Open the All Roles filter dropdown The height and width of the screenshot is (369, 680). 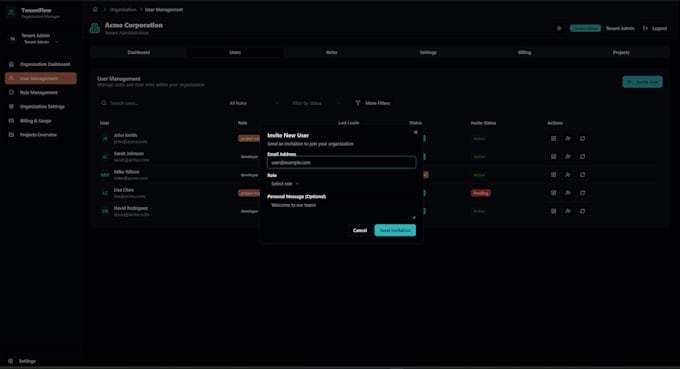pos(254,103)
